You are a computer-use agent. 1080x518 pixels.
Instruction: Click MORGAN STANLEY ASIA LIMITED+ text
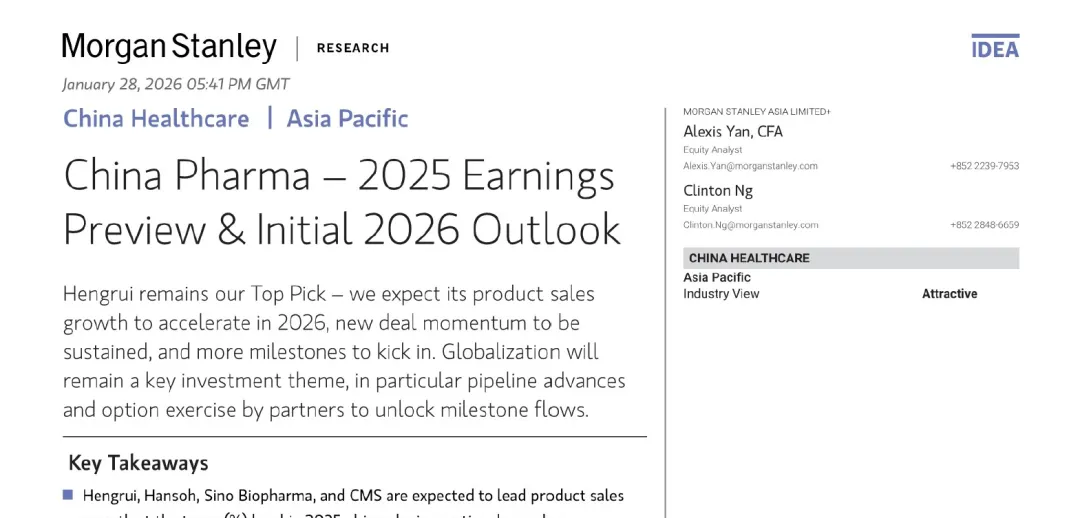[757, 112]
